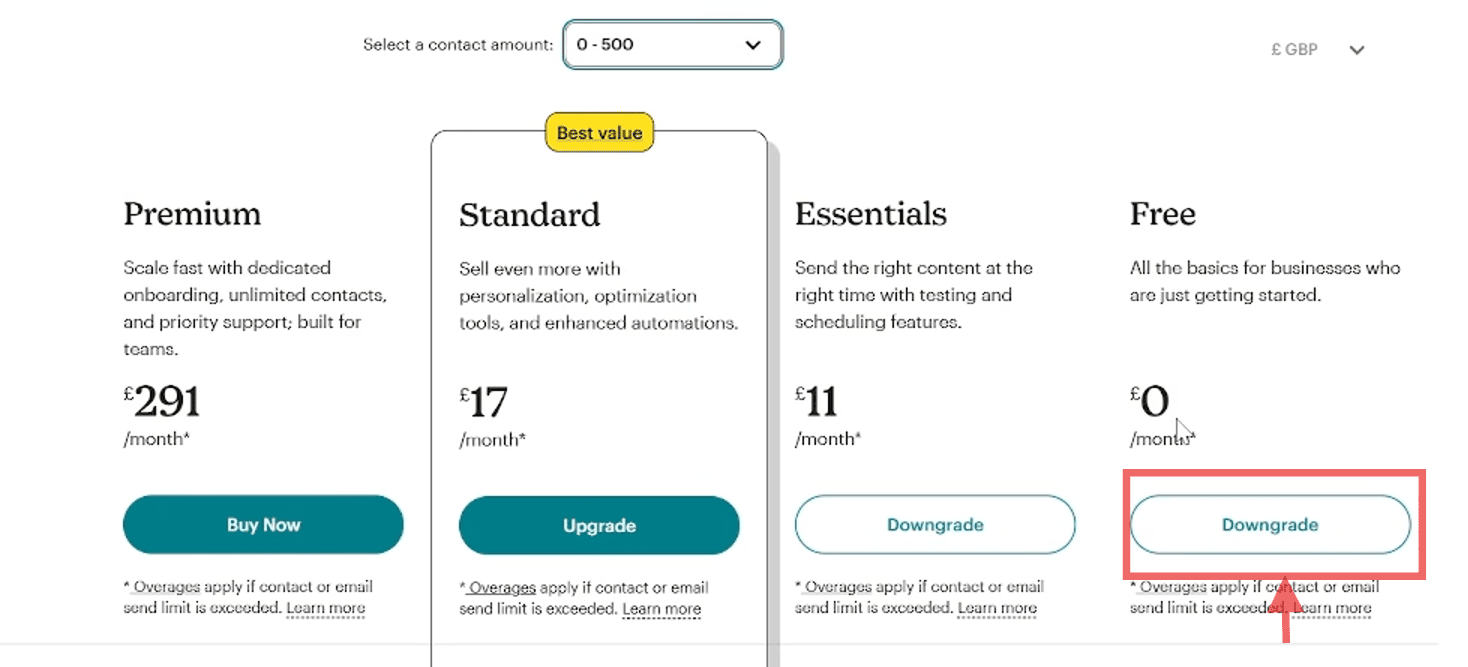
Task: Downgrade to the Essentials plan
Action: (934, 524)
